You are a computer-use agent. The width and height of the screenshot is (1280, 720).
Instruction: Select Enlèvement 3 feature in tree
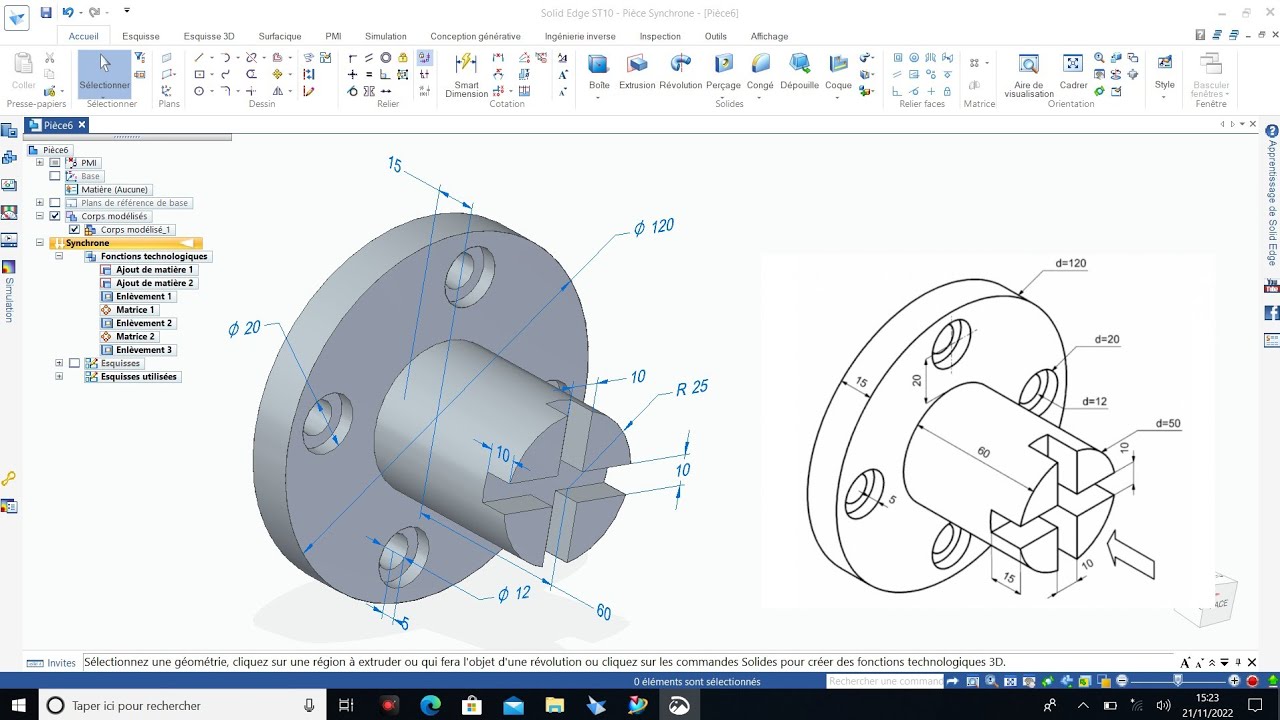click(137, 350)
